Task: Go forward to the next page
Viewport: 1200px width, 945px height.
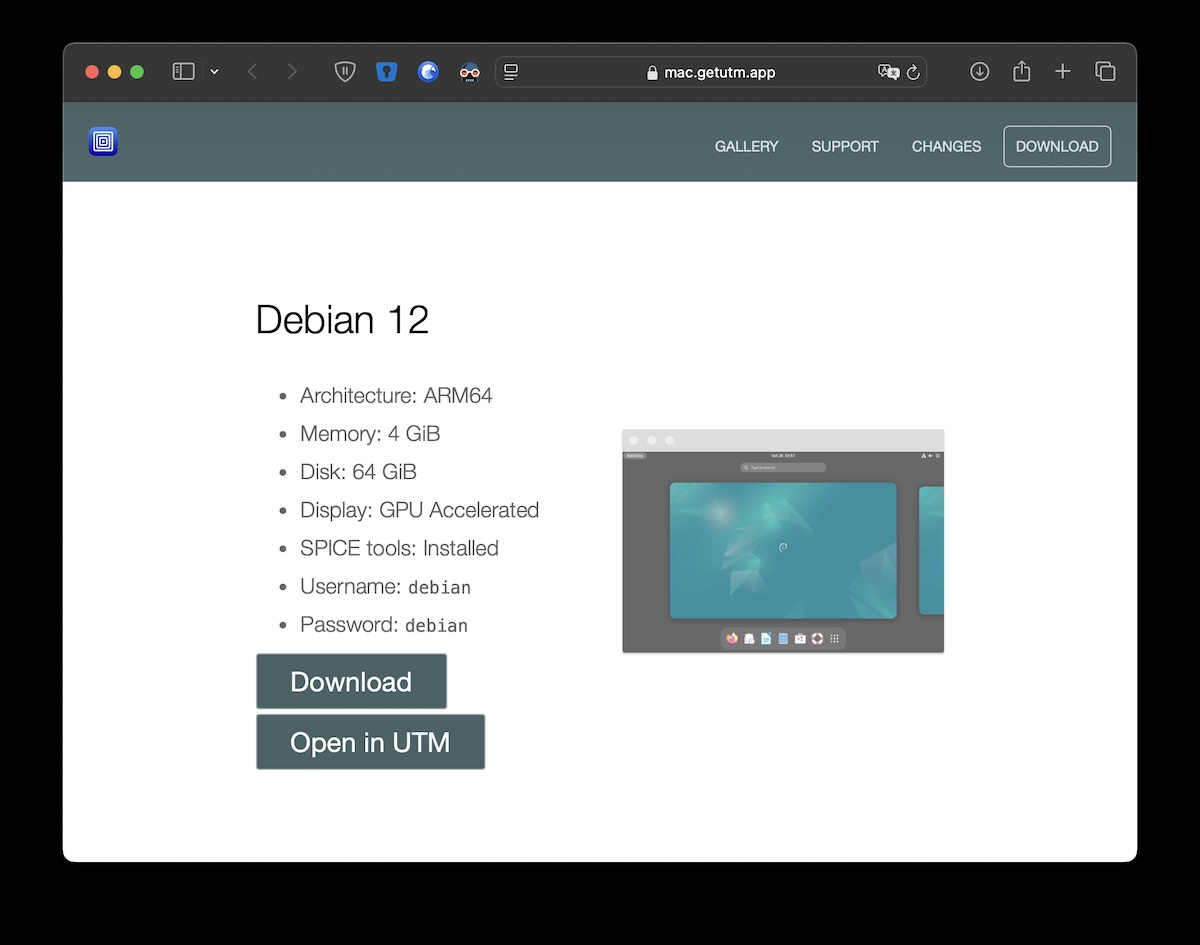Action: tap(292, 72)
